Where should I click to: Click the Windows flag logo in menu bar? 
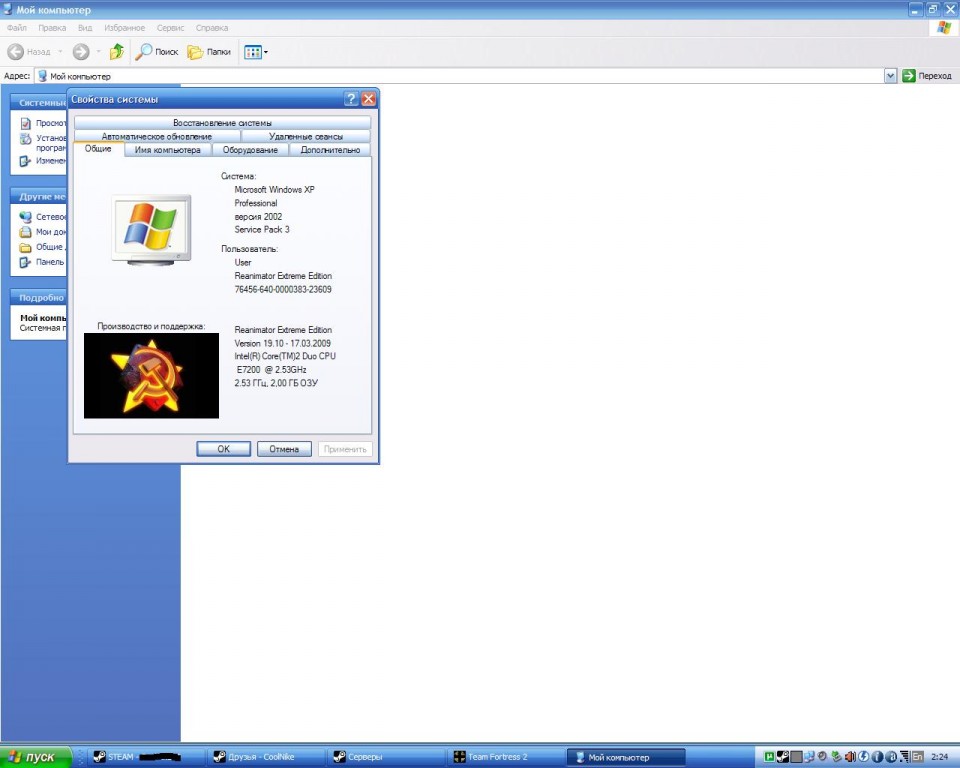[944, 28]
